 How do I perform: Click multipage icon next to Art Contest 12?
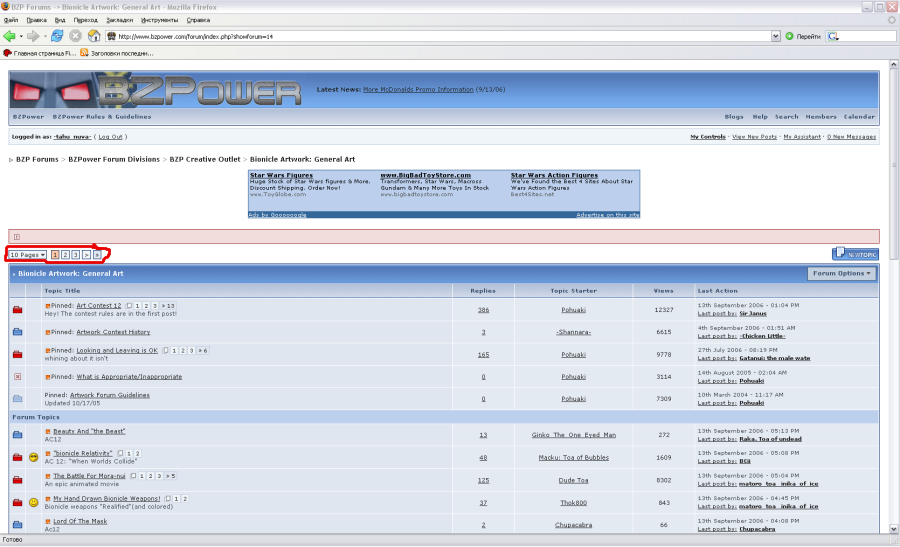click(x=129, y=306)
